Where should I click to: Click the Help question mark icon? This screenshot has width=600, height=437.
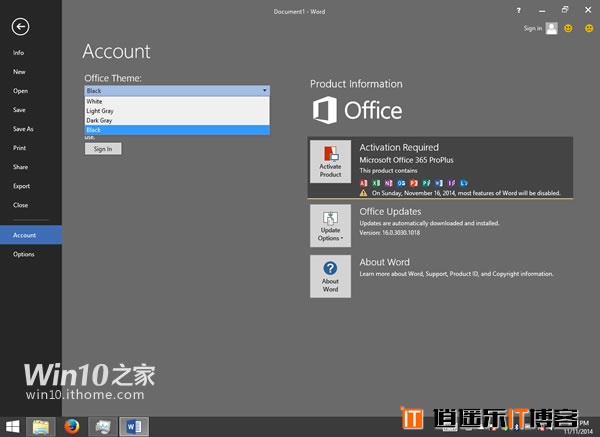518,11
